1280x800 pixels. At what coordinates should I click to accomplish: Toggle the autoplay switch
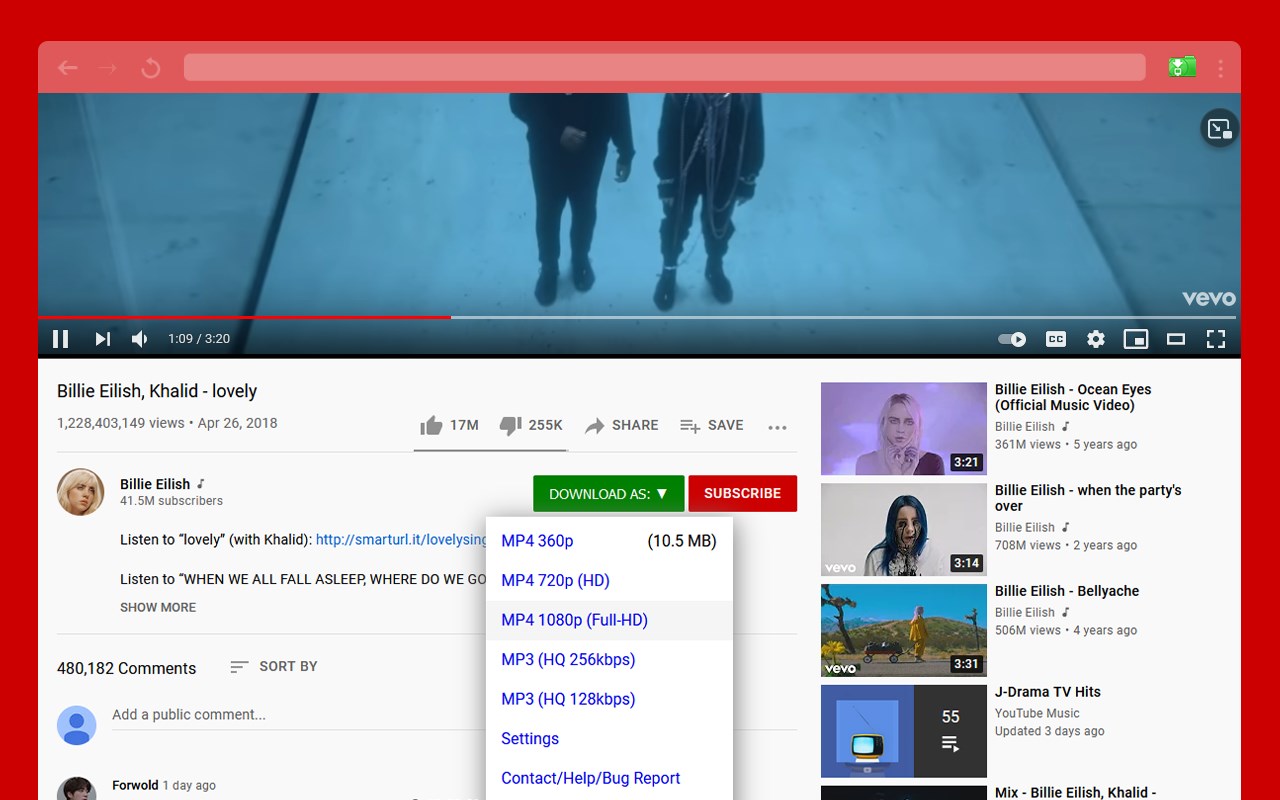click(x=1012, y=339)
